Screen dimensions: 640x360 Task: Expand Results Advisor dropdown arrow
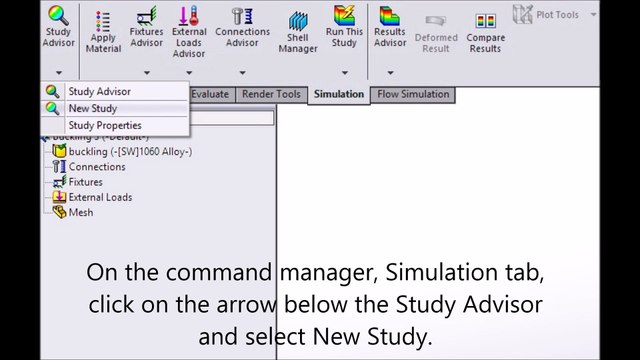click(x=391, y=73)
